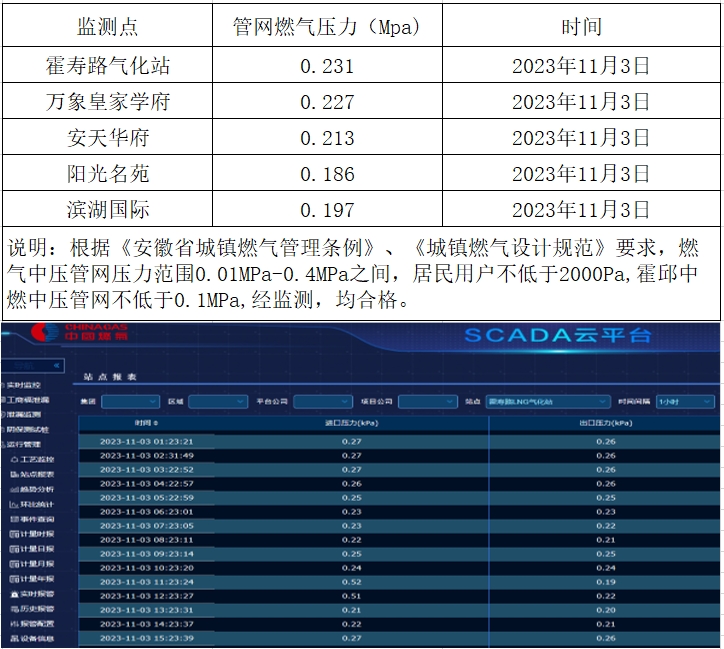Viewport: 724px width, 649px height.
Task: Click the 工艺监控 icon in sidebar
Action: click(15, 459)
